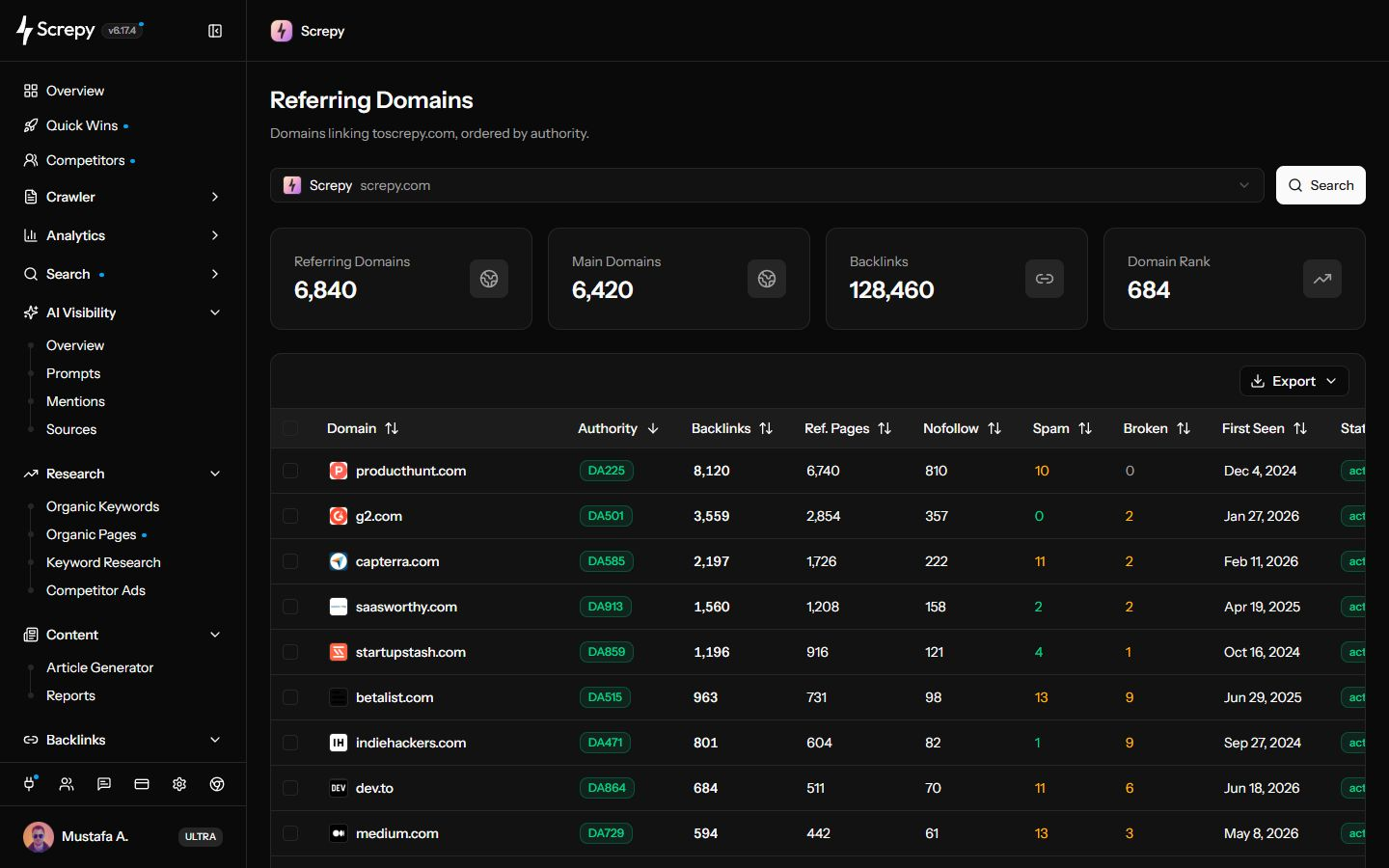Open Article Generator under Content
Image resolution: width=1389 pixels, height=868 pixels.
100,667
